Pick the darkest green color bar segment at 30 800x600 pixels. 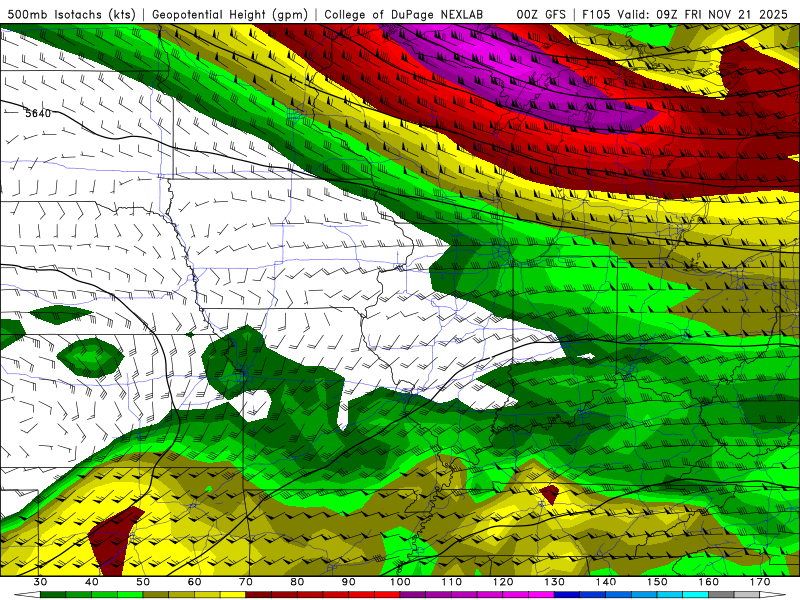click(53, 595)
